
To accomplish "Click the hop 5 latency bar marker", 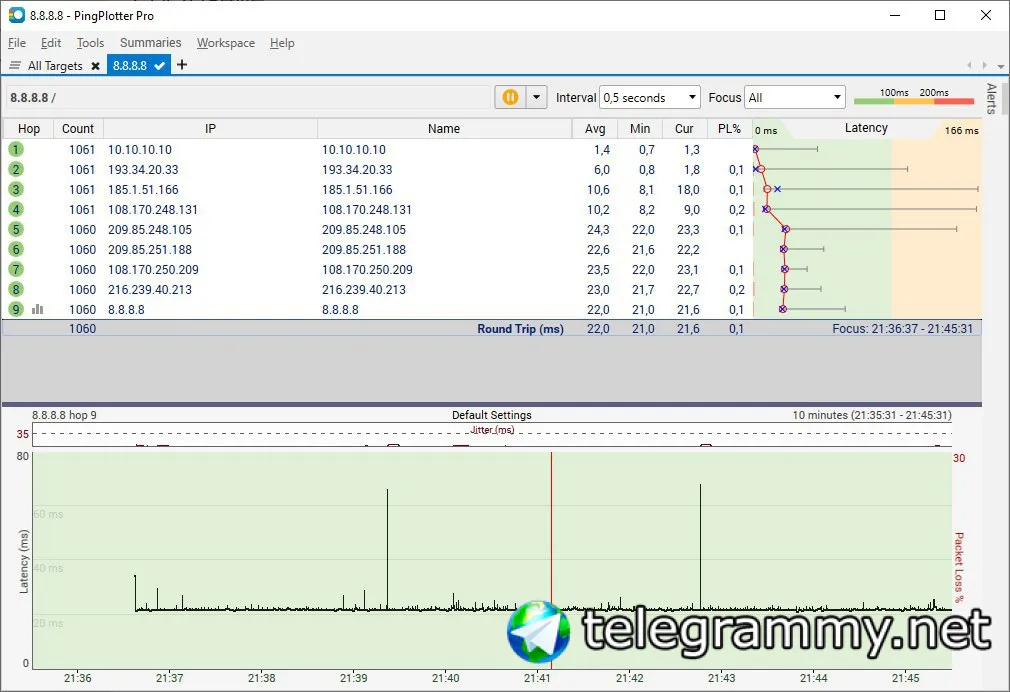I will [x=785, y=229].
